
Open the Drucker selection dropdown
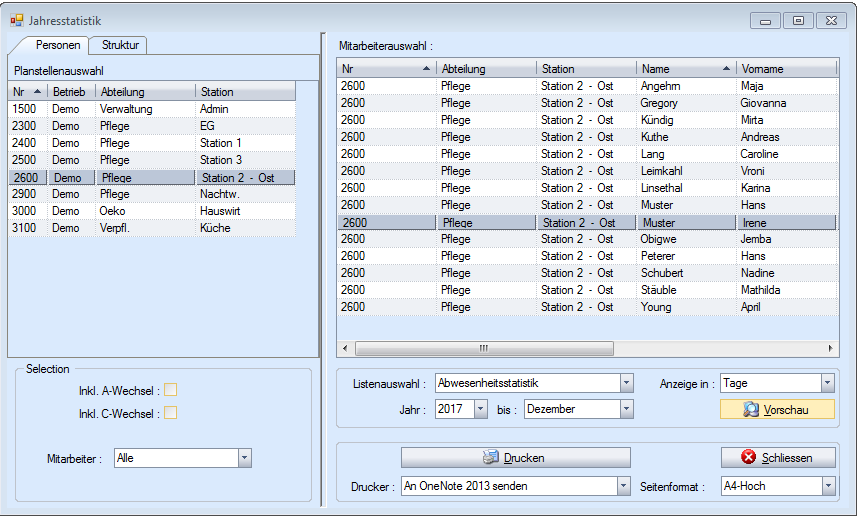[625, 486]
